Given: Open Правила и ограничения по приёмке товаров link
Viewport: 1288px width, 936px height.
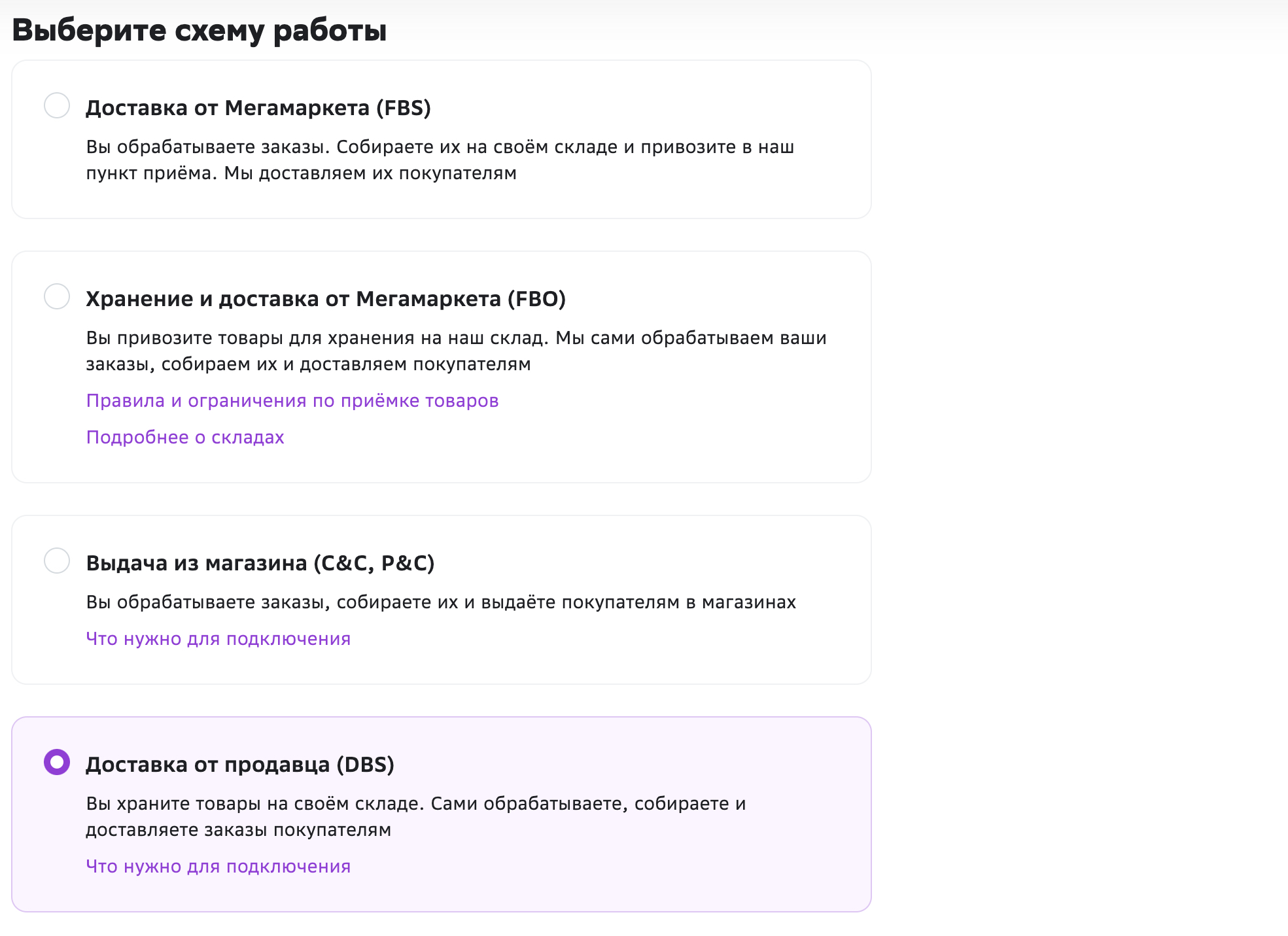Looking at the screenshot, I should point(292,400).
